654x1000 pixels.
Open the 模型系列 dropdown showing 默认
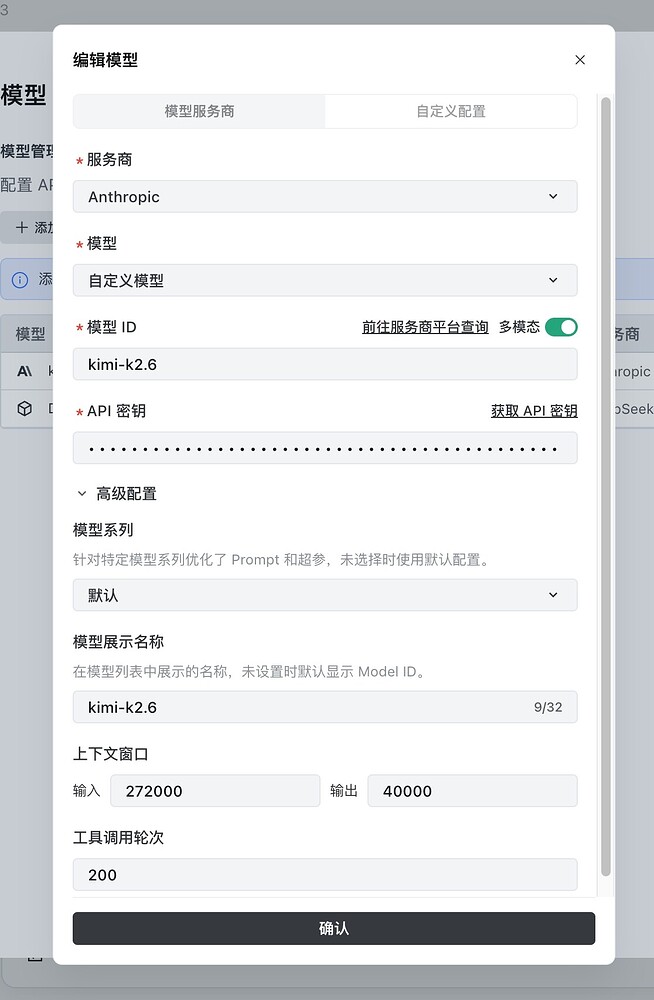325,595
